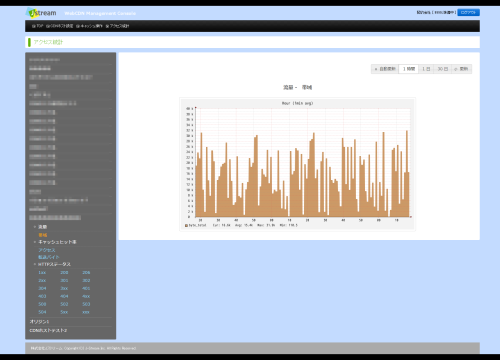Open the 304 status link
The image size is (500, 360).
(x=42, y=288)
